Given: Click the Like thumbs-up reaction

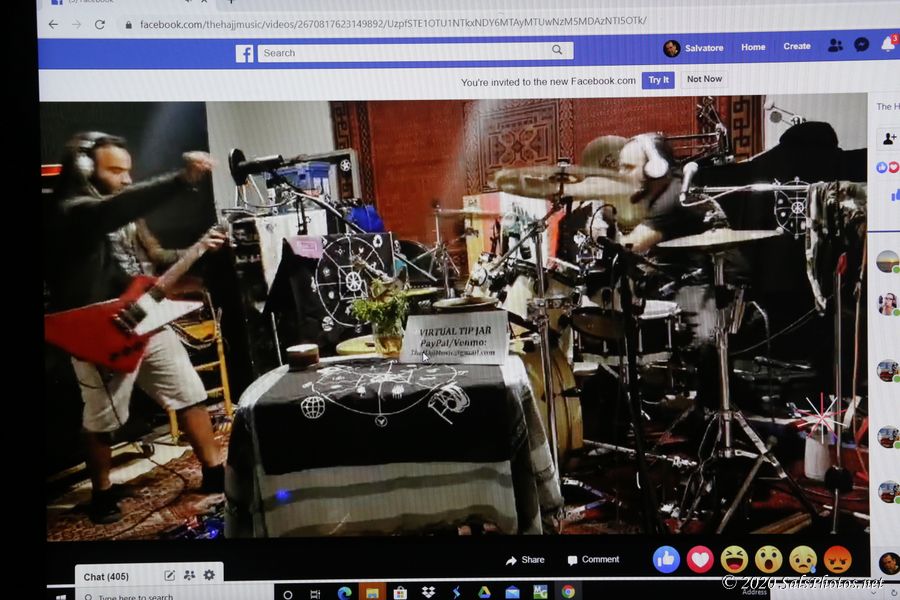Looking at the screenshot, I should (666, 559).
